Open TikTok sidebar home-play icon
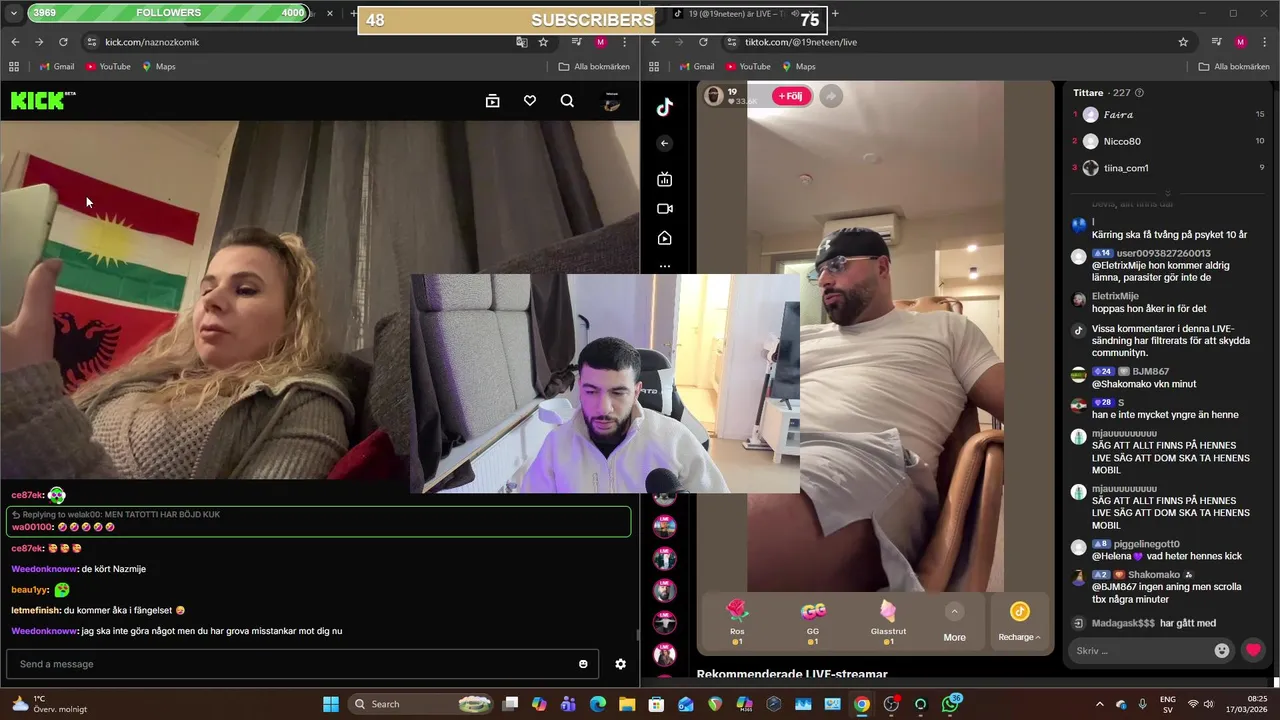 click(x=664, y=238)
